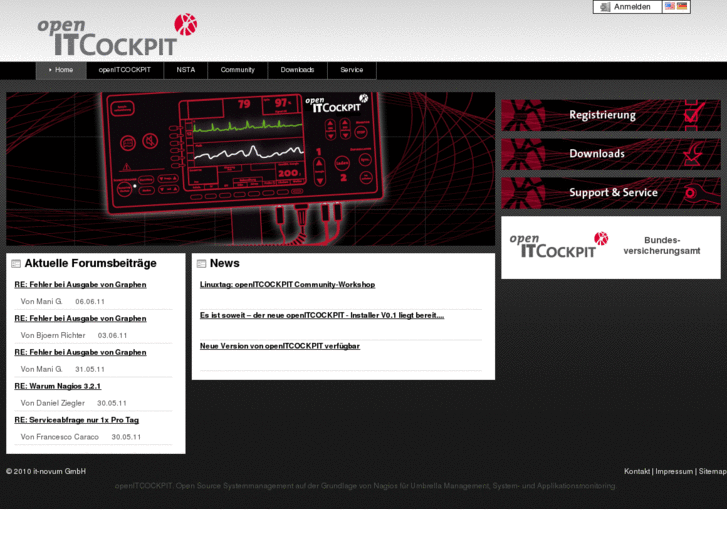Open forum post by Bjoern Richter
Viewport: 727px width, 545px height.
[80, 319]
